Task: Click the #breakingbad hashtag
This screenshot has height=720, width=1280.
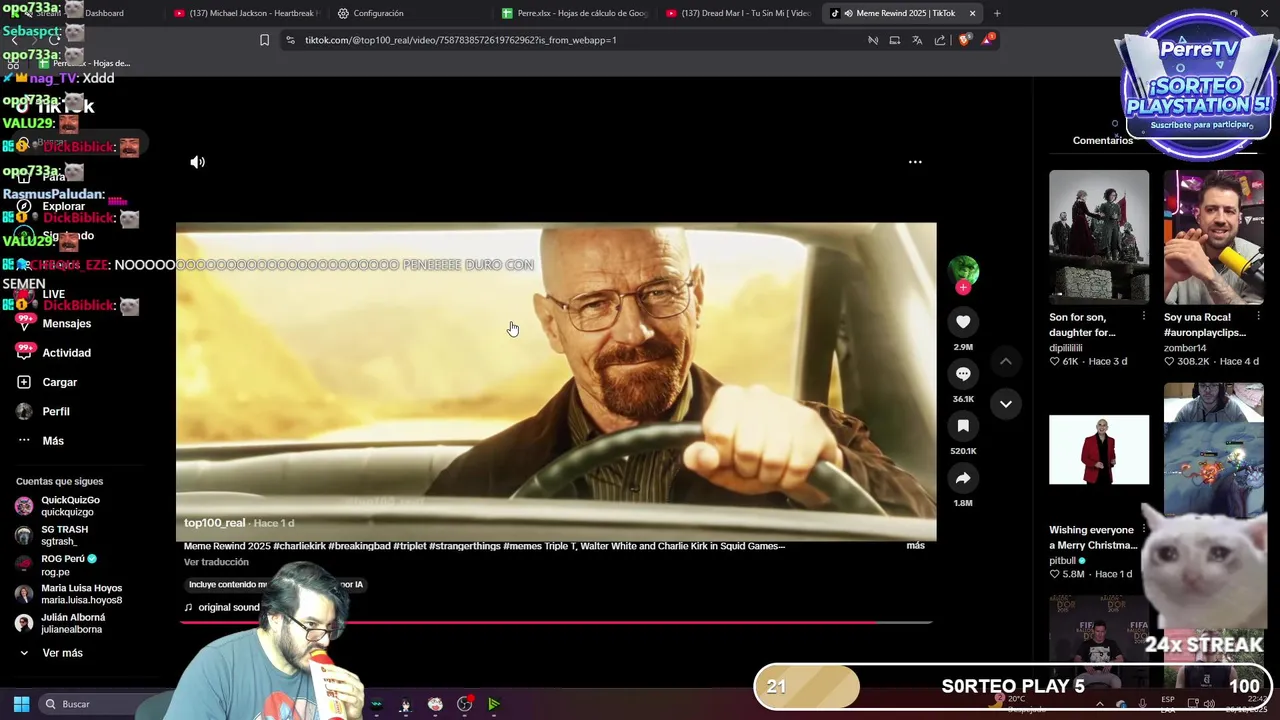Action: pos(359,546)
